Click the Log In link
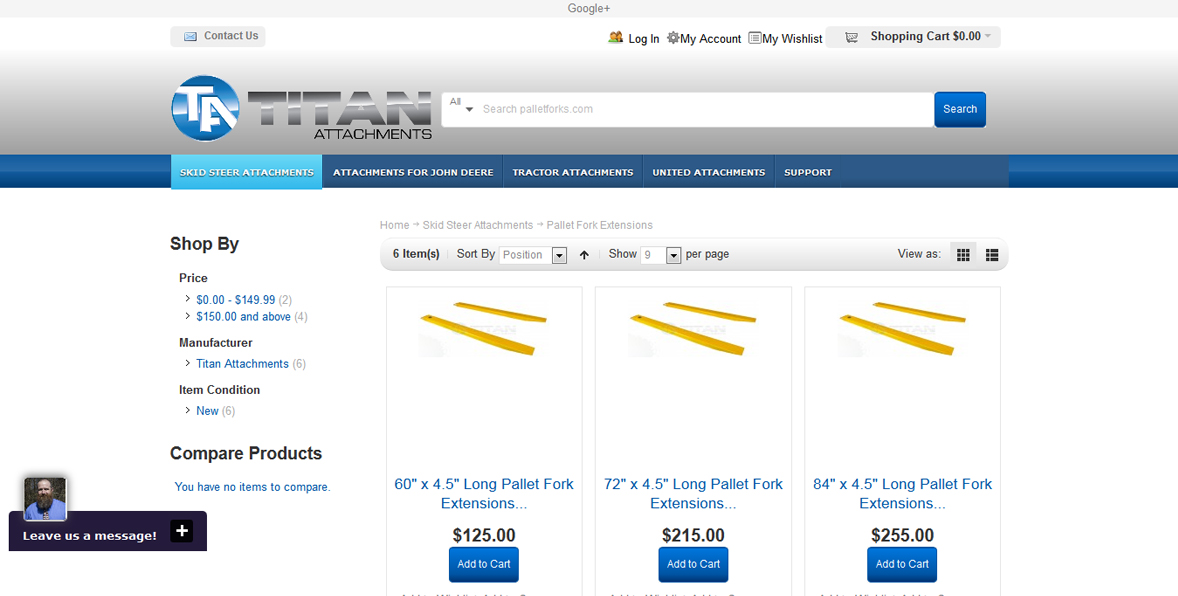The image size is (1178, 596). (x=644, y=38)
